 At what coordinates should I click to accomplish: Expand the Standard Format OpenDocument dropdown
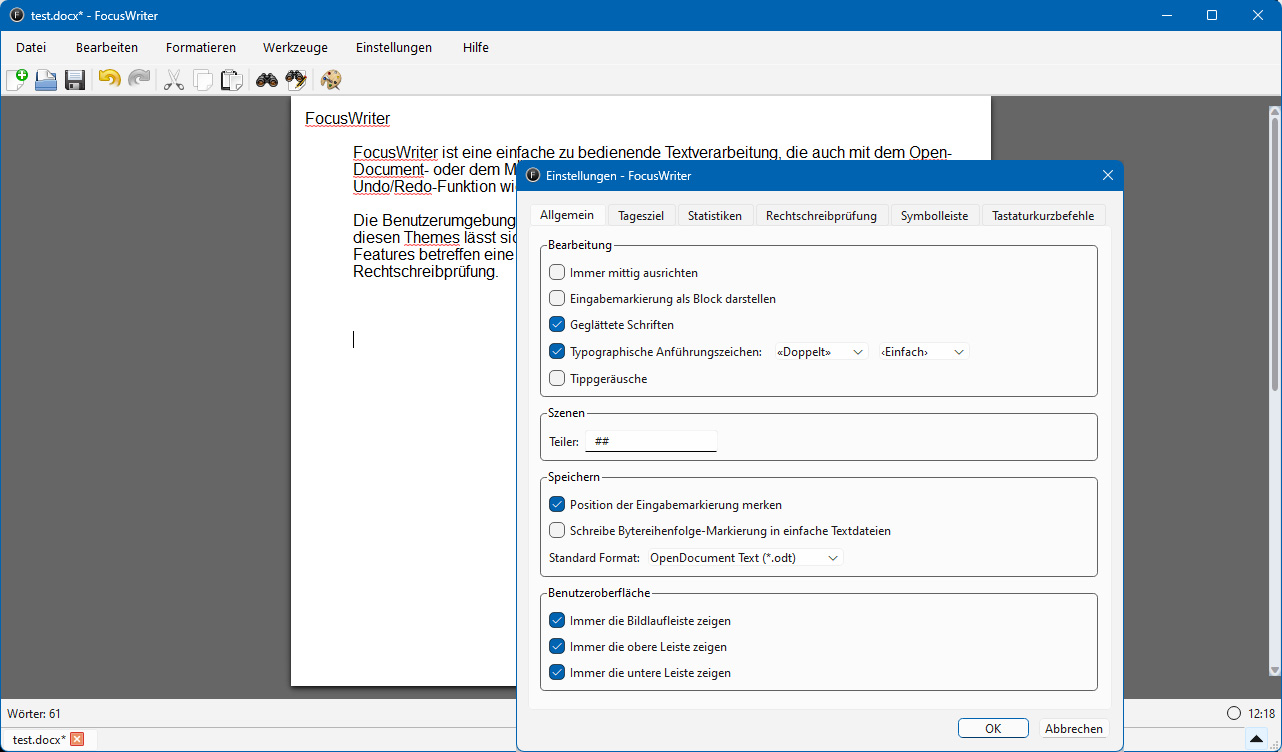pyautogui.click(x=745, y=558)
